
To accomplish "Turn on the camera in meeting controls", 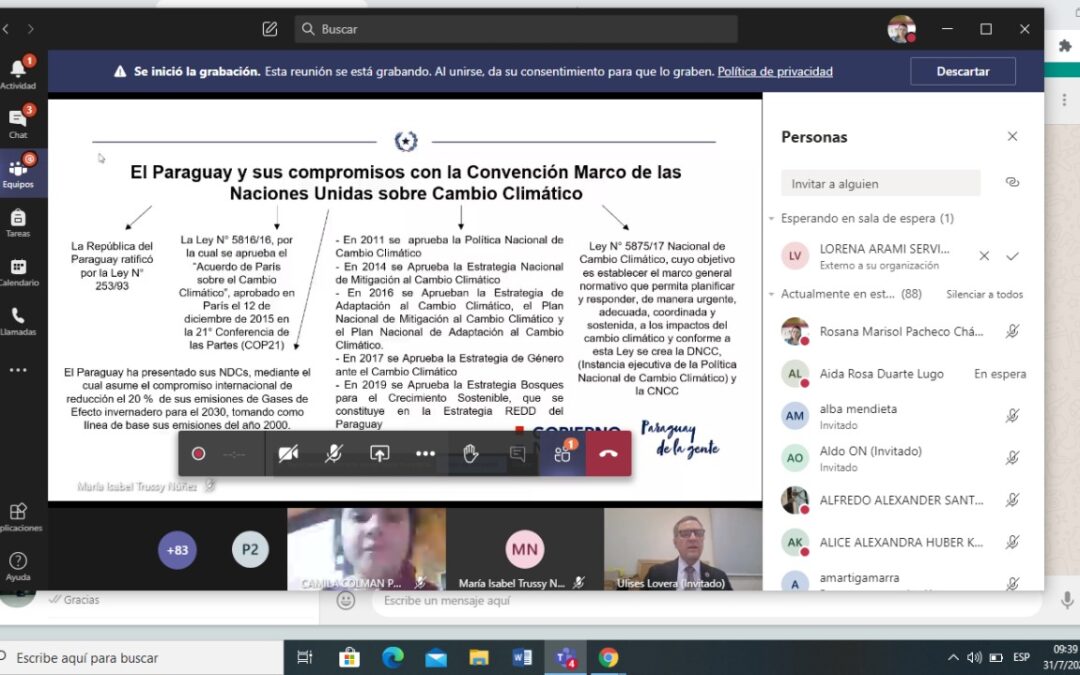I will (288, 453).
